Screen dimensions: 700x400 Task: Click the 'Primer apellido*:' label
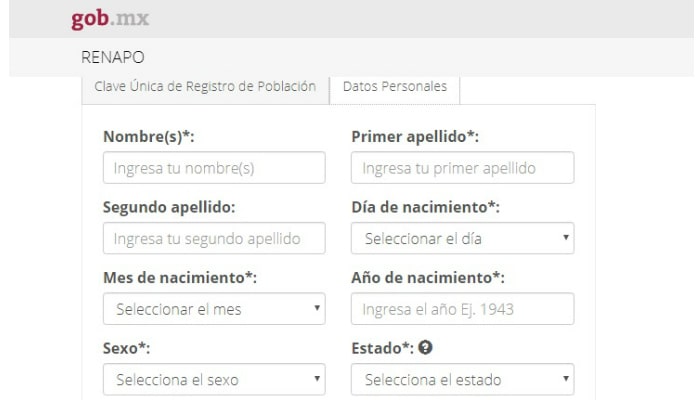[415, 137]
